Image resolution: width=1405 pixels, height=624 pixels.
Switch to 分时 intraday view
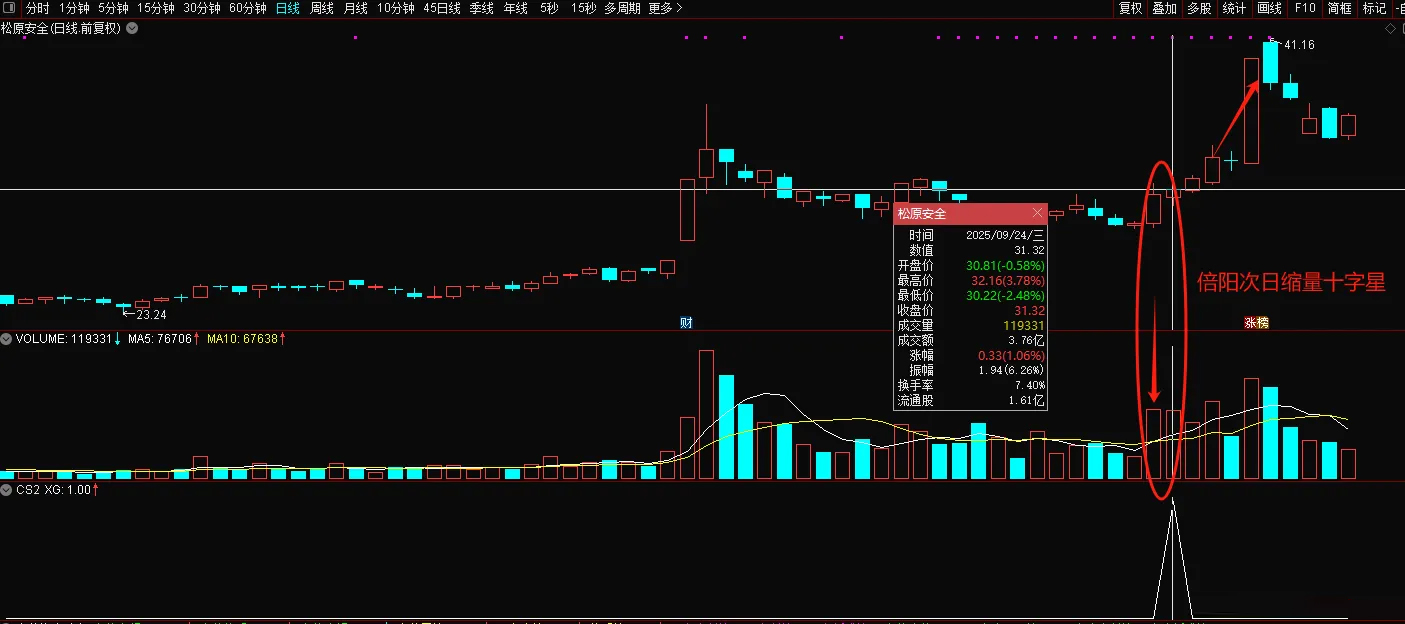click(37, 8)
